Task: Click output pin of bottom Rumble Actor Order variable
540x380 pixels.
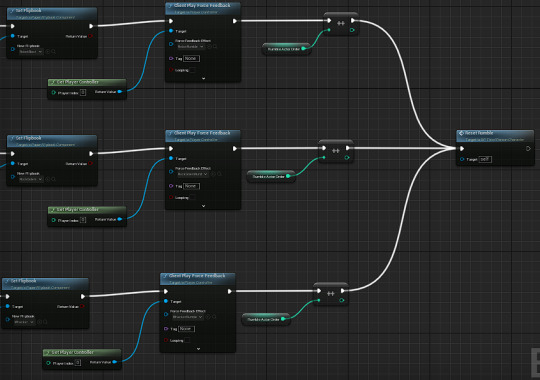Action: (283, 319)
